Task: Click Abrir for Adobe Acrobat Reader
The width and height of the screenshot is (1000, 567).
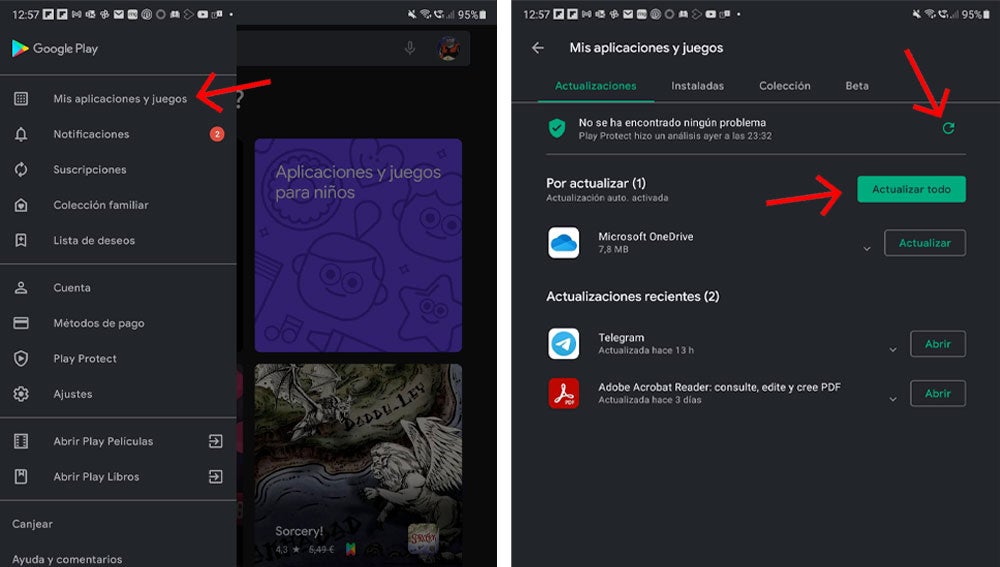Action: pos(938,394)
